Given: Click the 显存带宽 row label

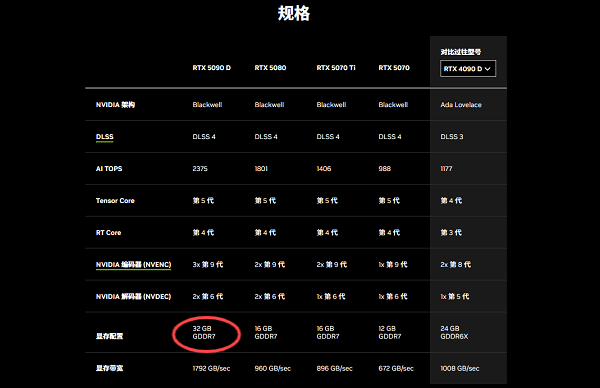Looking at the screenshot, I should (109, 368).
